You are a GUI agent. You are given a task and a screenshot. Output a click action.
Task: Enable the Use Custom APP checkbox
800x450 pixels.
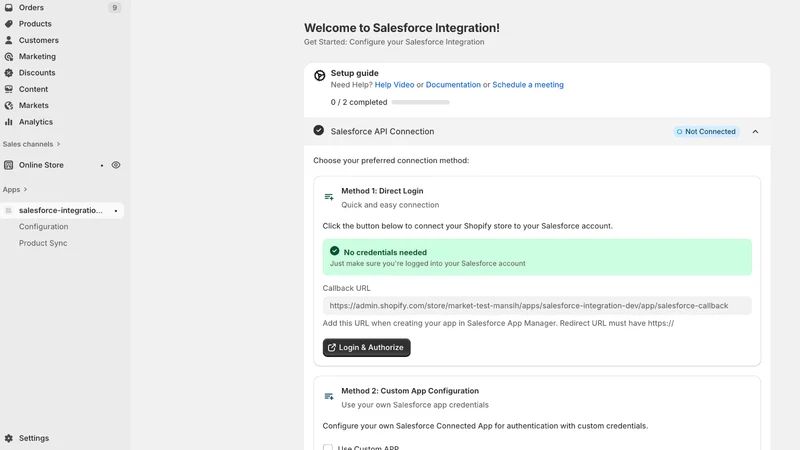(328, 448)
